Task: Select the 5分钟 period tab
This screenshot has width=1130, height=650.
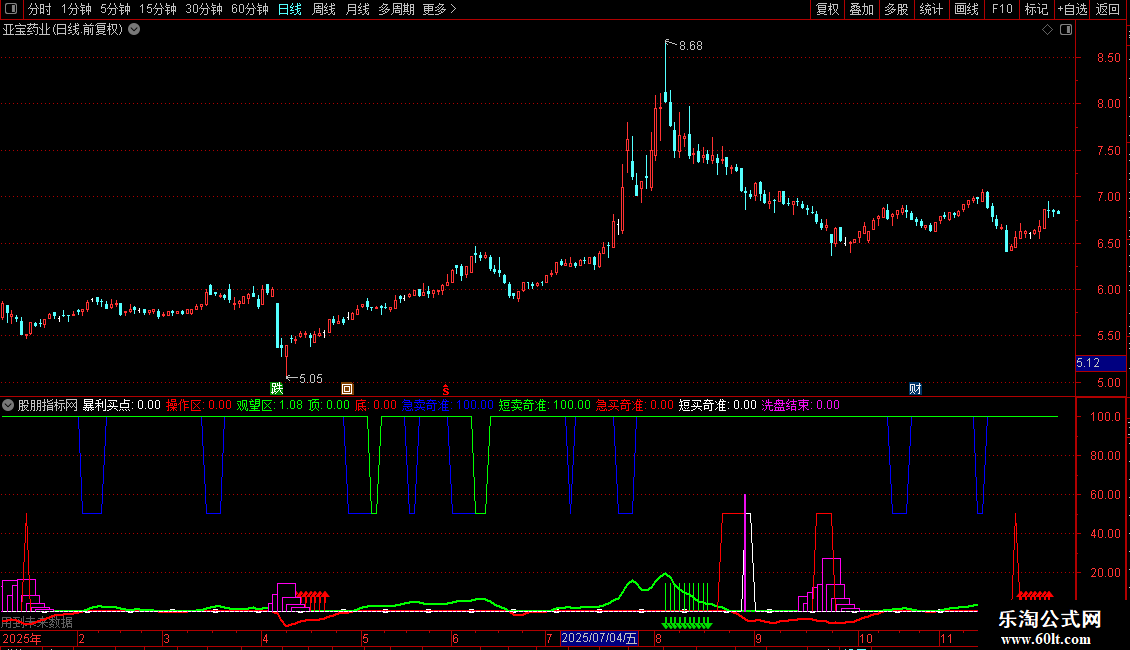Action: tap(115, 9)
